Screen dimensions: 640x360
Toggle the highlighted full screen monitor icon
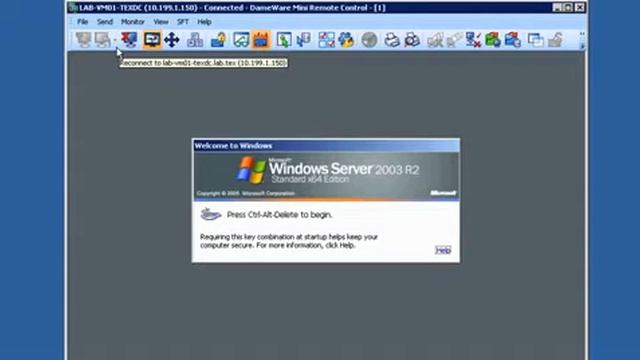pyautogui.click(x=152, y=40)
